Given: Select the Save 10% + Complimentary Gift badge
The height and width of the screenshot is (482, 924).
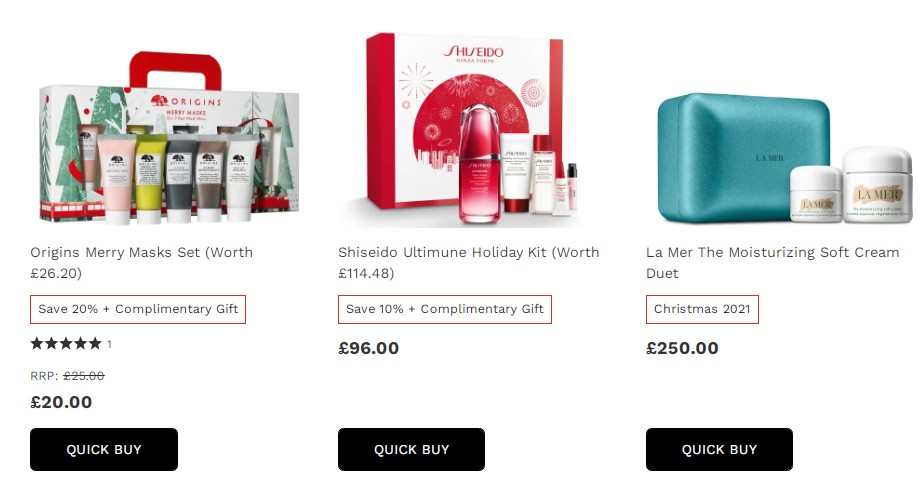Looking at the screenshot, I should pyautogui.click(x=445, y=309).
